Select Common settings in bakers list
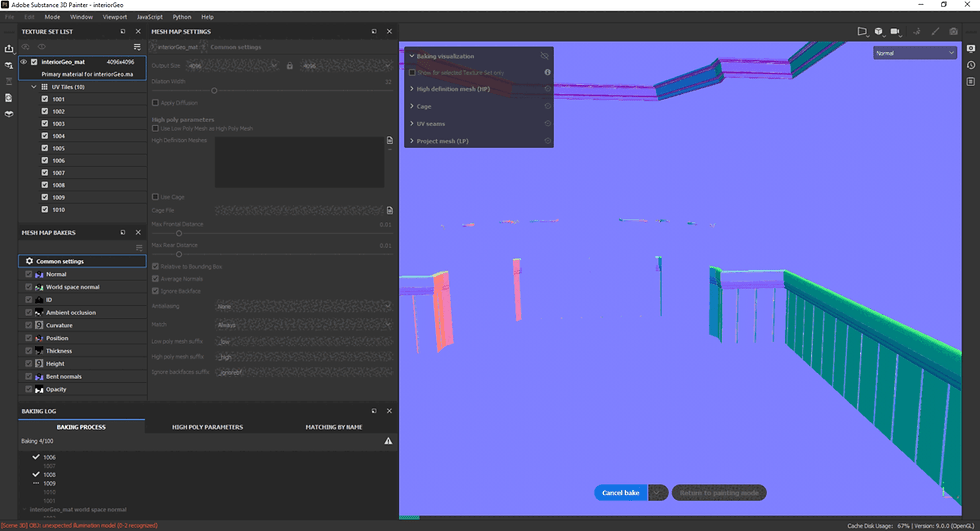980x531 pixels. pyautogui.click(x=82, y=261)
